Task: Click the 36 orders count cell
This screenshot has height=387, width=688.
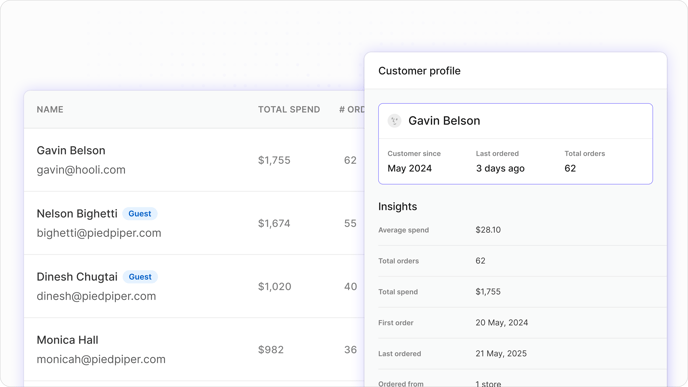Action: [350, 350]
